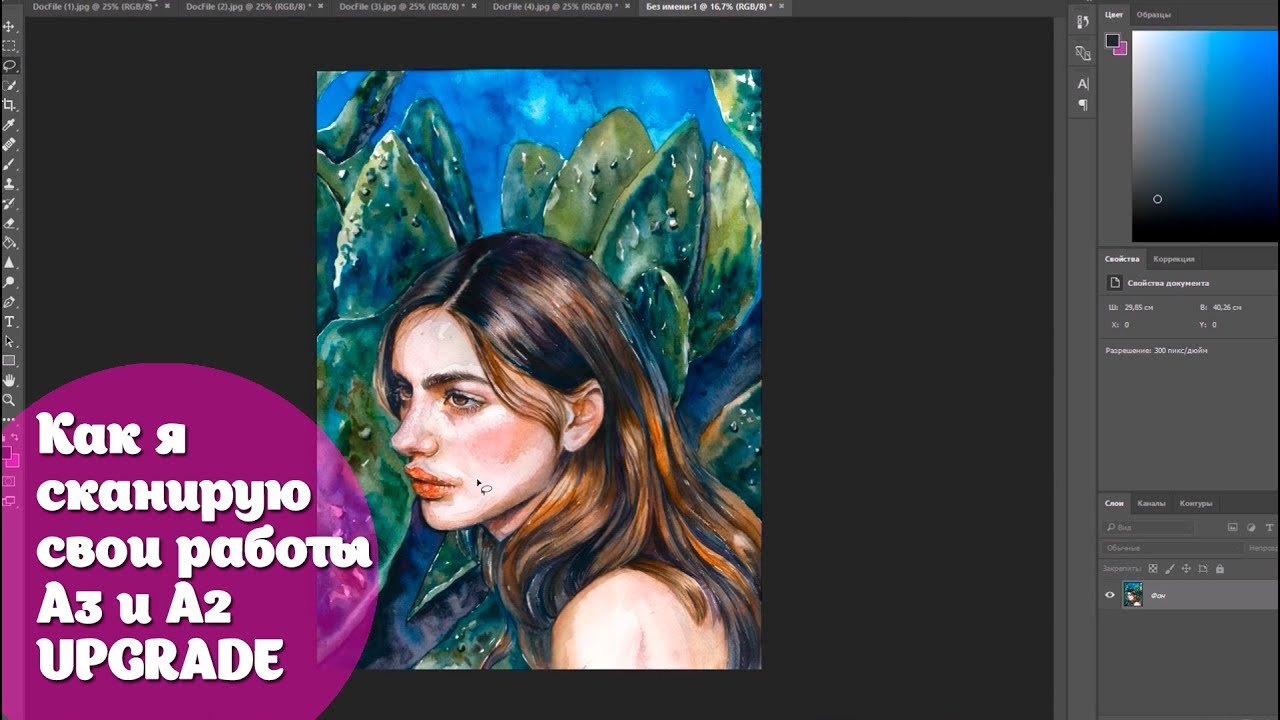Image resolution: width=1280 pixels, height=720 pixels.
Task: Toggle the pixel layer filter
Action: [x=1232, y=527]
